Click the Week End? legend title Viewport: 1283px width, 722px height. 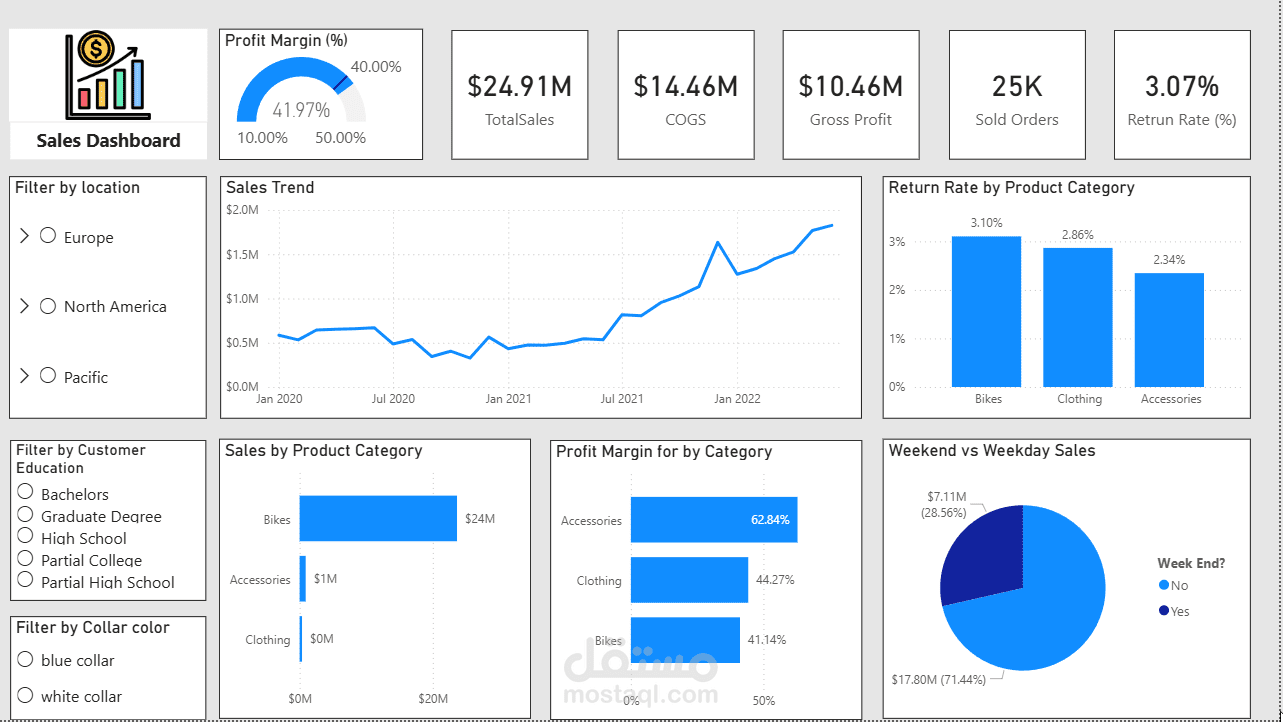click(x=1191, y=563)
